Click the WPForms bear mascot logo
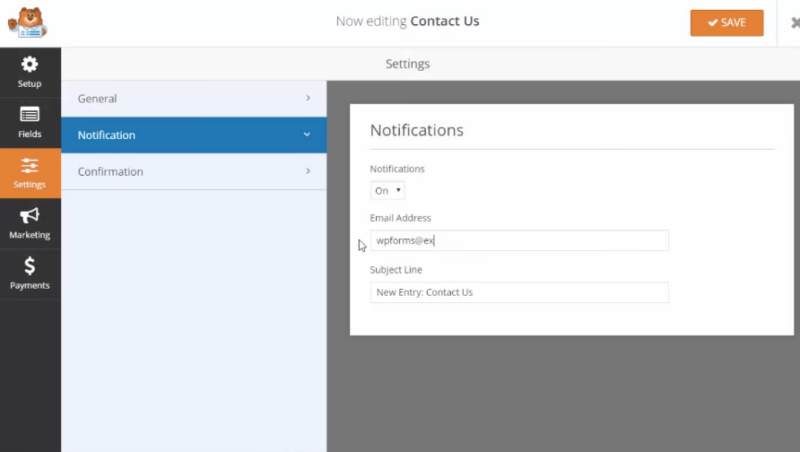800x452 pixels. (x=30, y=22)
